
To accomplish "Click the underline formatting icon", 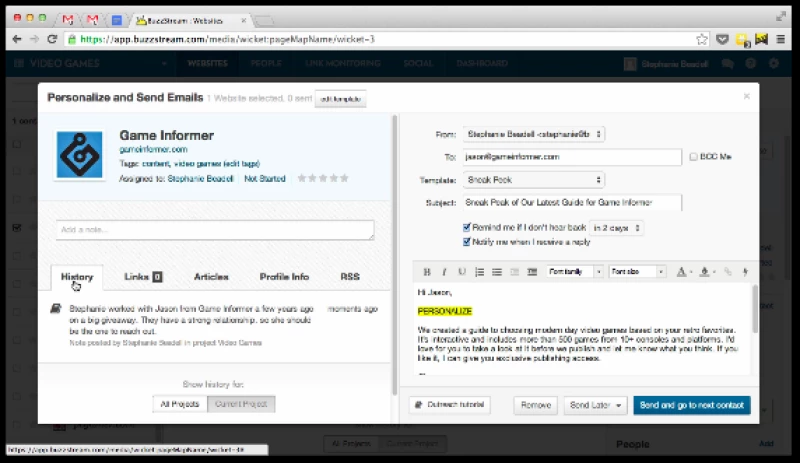I will 461,271.
